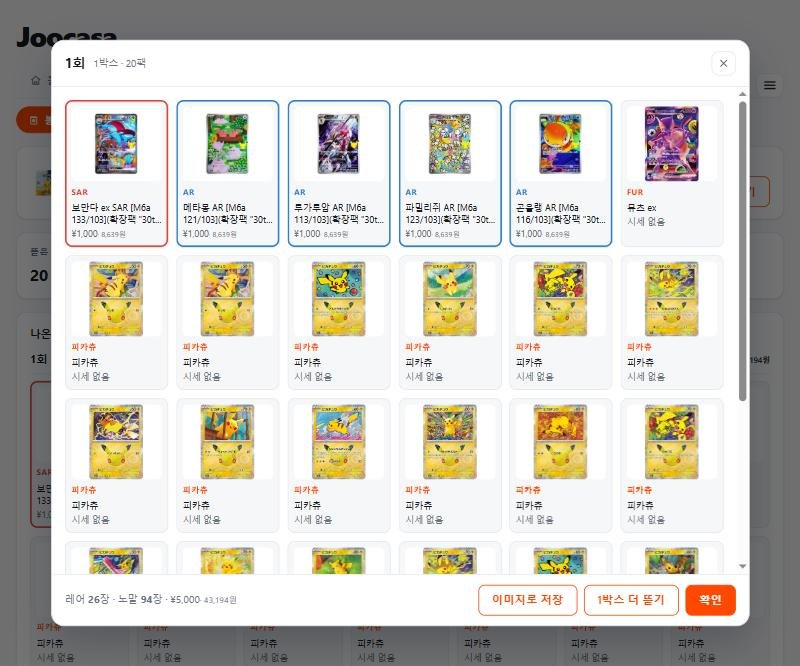Click the dialog's vertical scrollbar thumb
The image size is (800, 666).
pyautogui.click(x=742, y=251)
